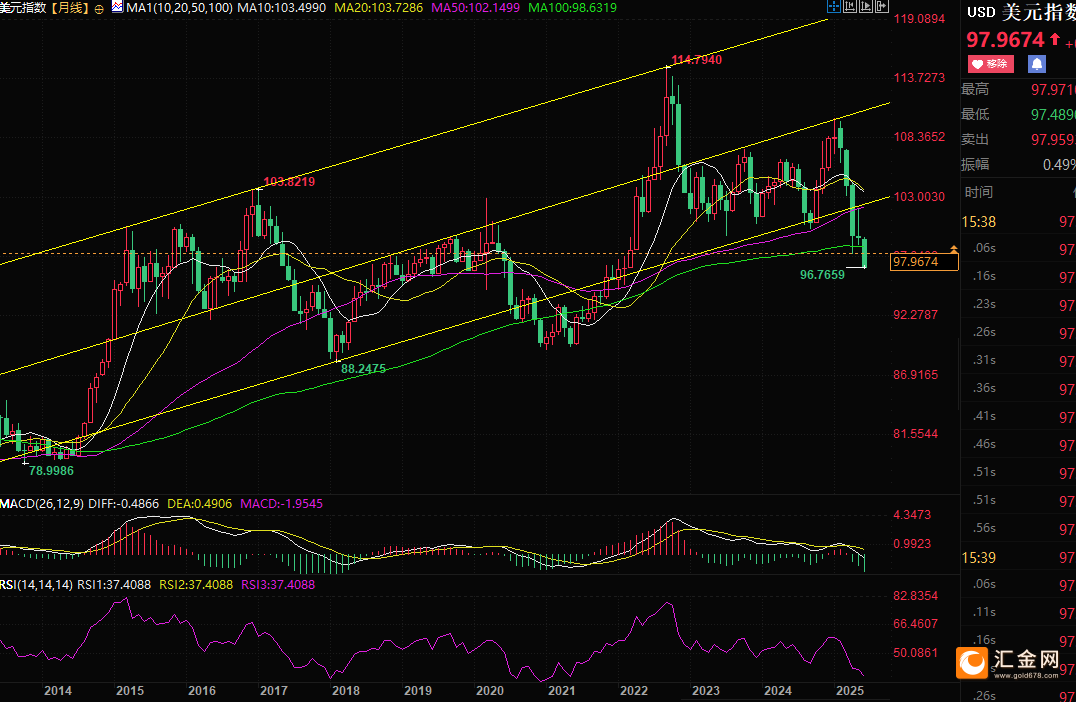Click the 96.7659 low label
The width and height of the screenshot is (1076, 702).
pos(822,274)
